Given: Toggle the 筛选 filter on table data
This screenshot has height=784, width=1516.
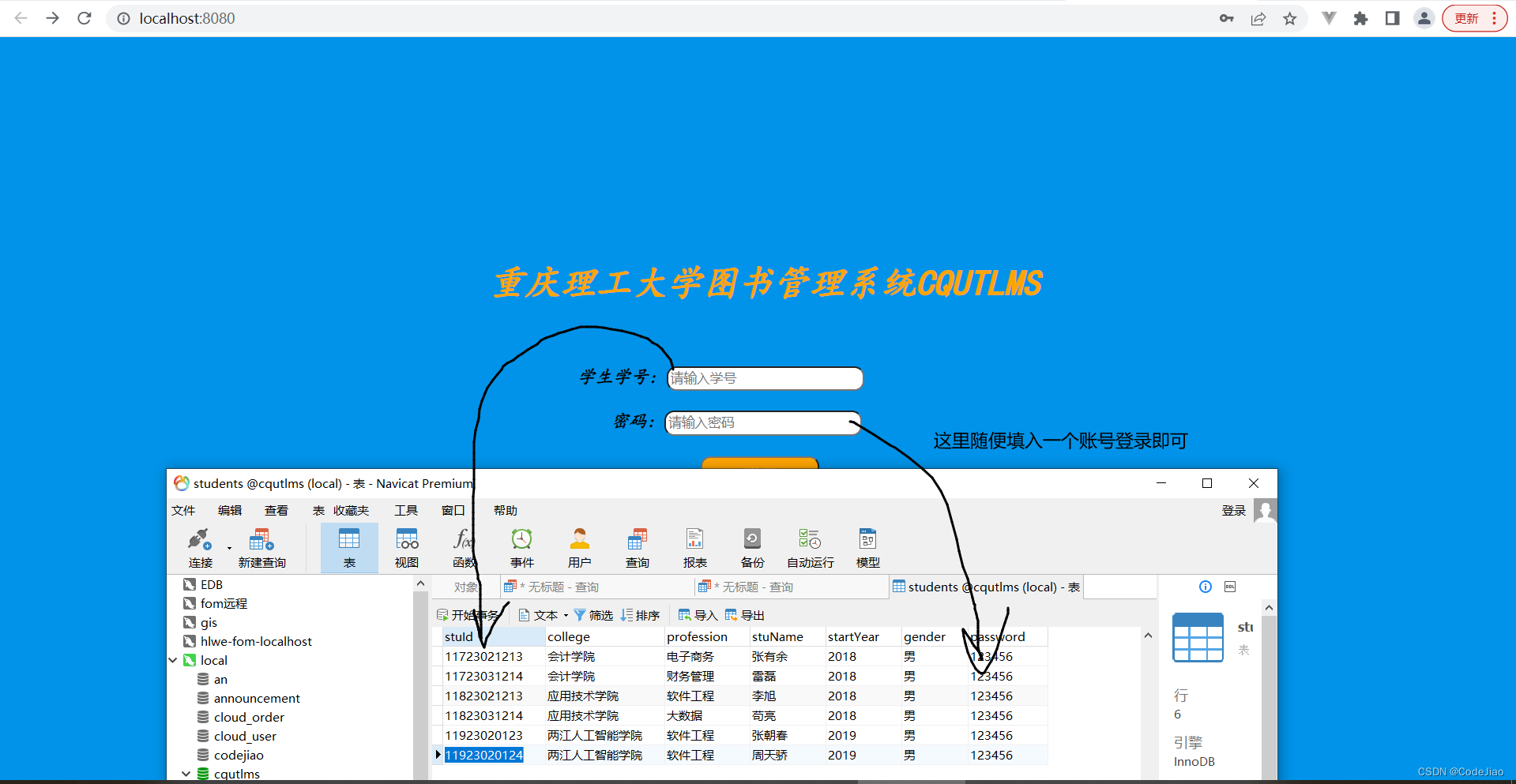Looking at the screenshot, I should point(594,615).
